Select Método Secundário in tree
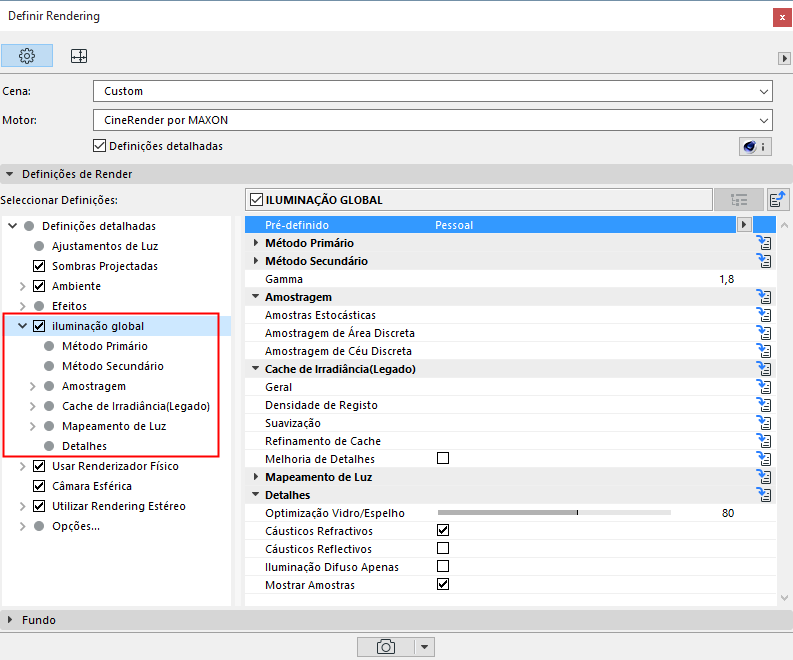This screenshot has width=793, height=660. (113, 366)
